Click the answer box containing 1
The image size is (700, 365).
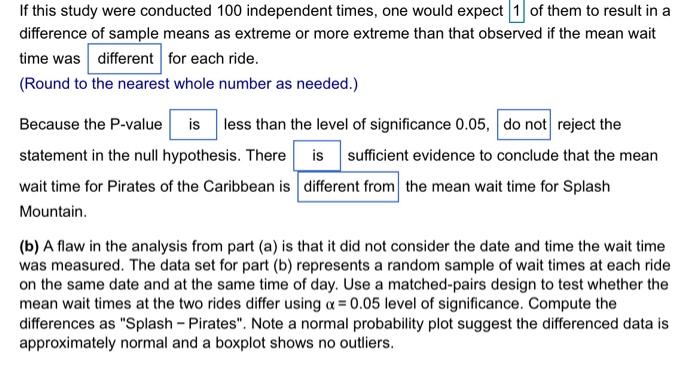tap(517, 11)
